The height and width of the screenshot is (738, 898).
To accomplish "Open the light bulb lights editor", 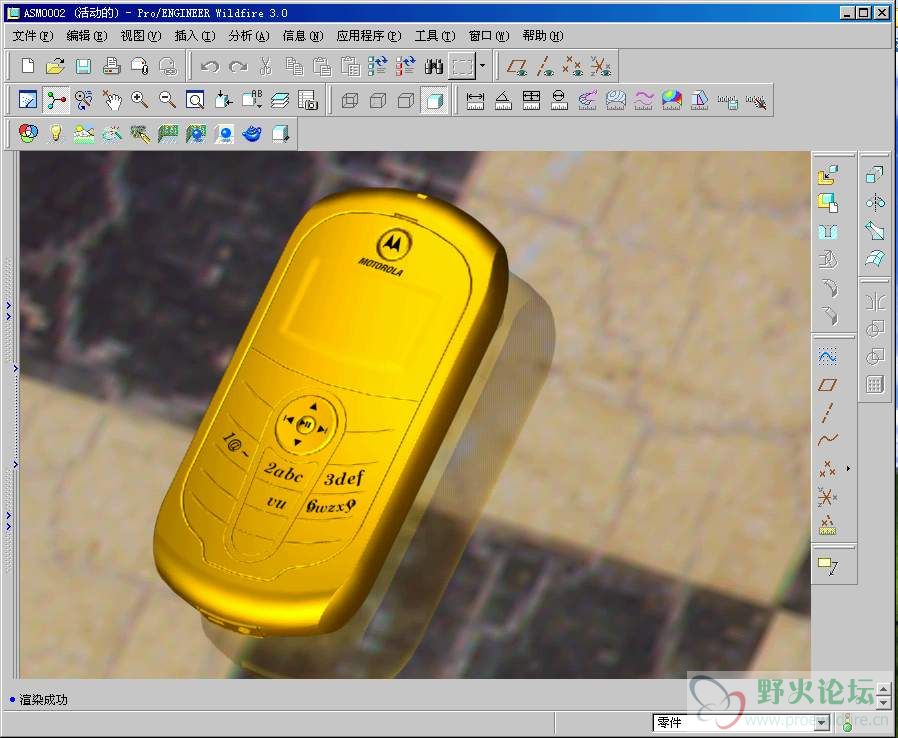I will [x=56, y=133].
